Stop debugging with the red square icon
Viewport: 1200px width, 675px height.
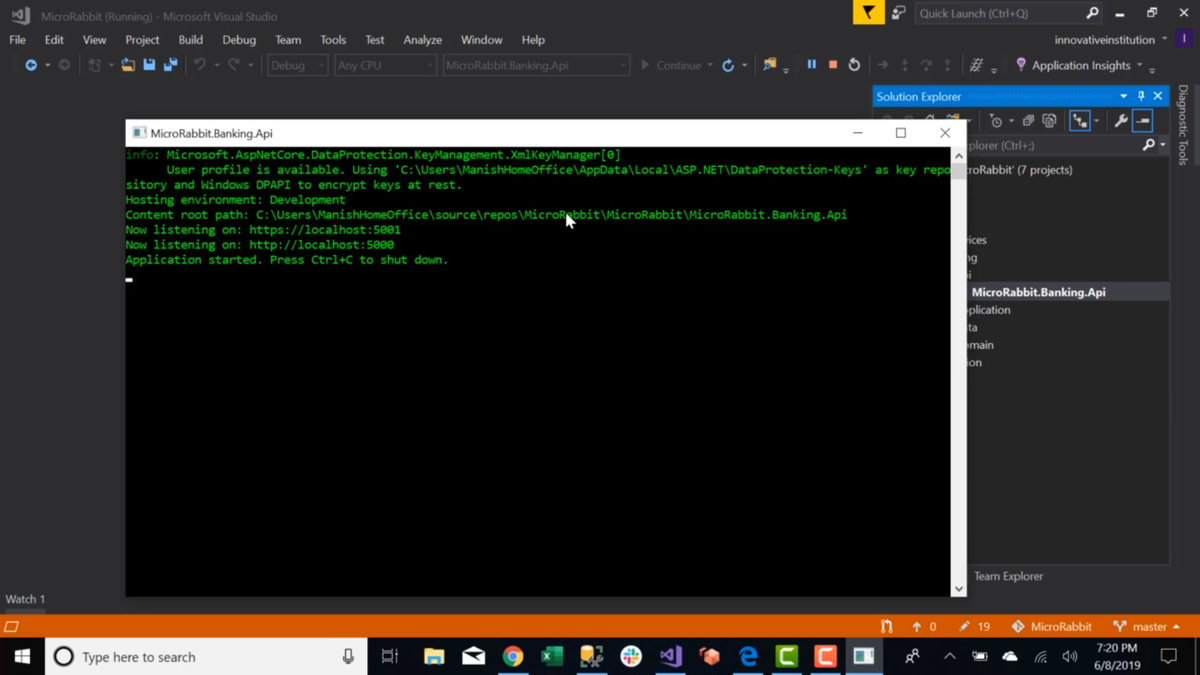point(833,65)
